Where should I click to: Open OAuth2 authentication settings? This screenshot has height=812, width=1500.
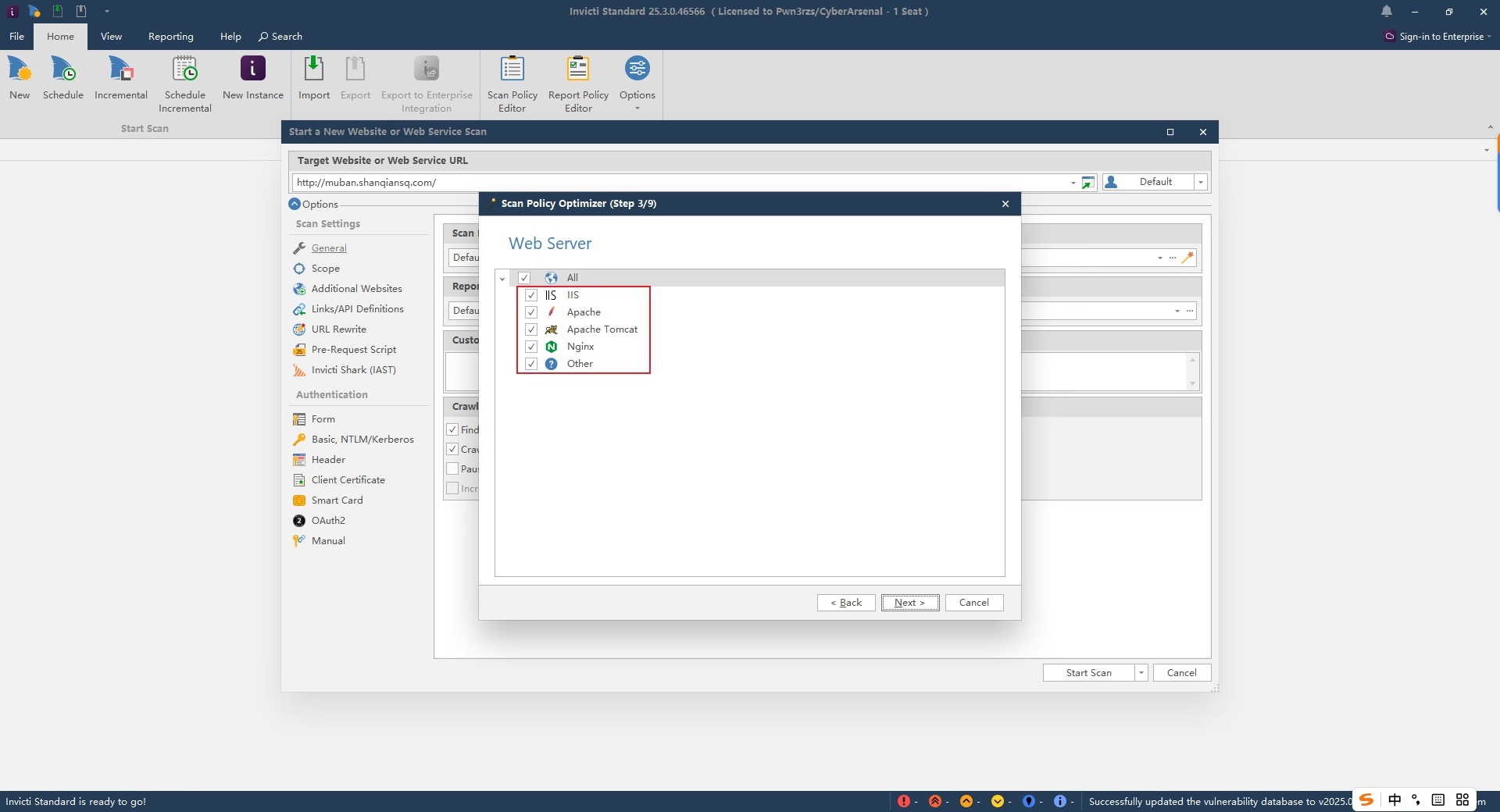[328, 520]
